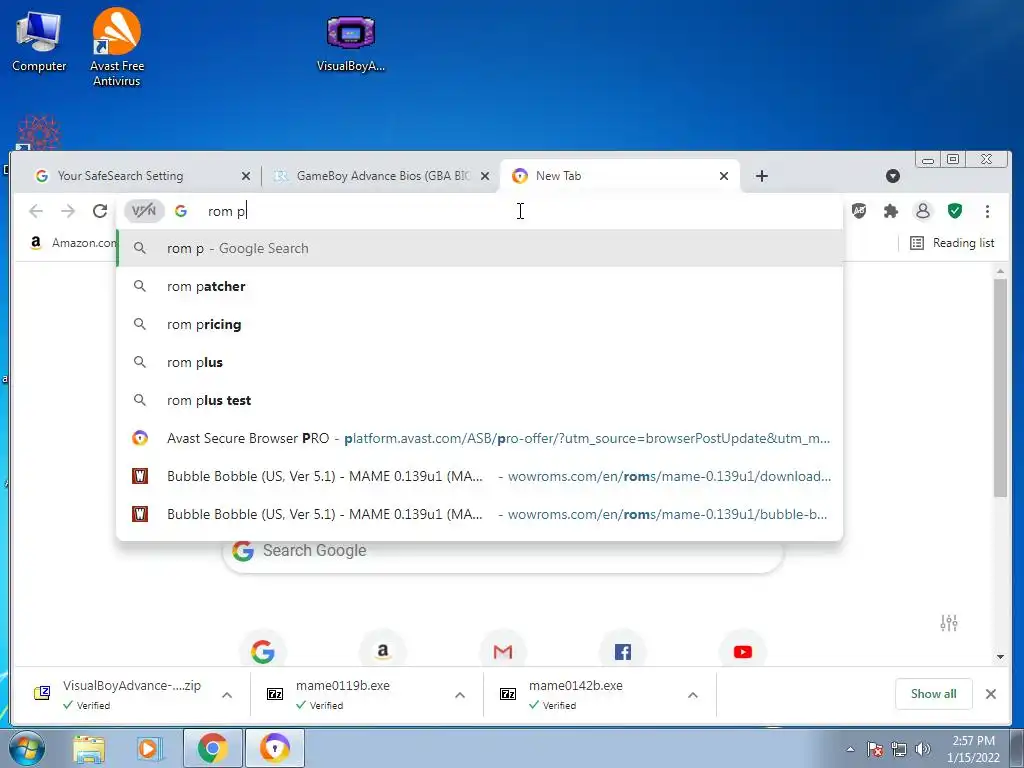
Task: Select the Avast Free Antivirus desktop icon
Action: coord(117,47)
